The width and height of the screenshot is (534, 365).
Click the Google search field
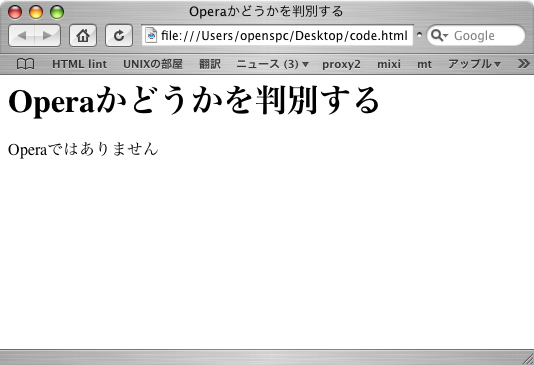[476, 35]
